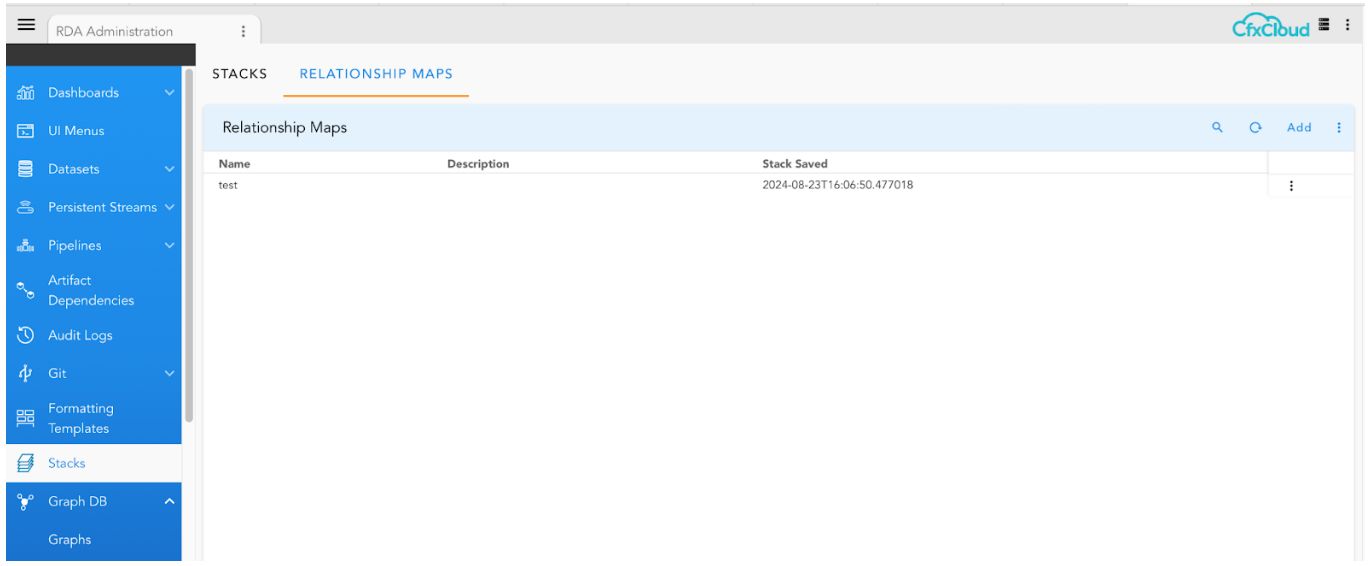The image size is (1369, 566).
Task: Click the Add button
Action: pyautogui.click(x=1299, y=128)
